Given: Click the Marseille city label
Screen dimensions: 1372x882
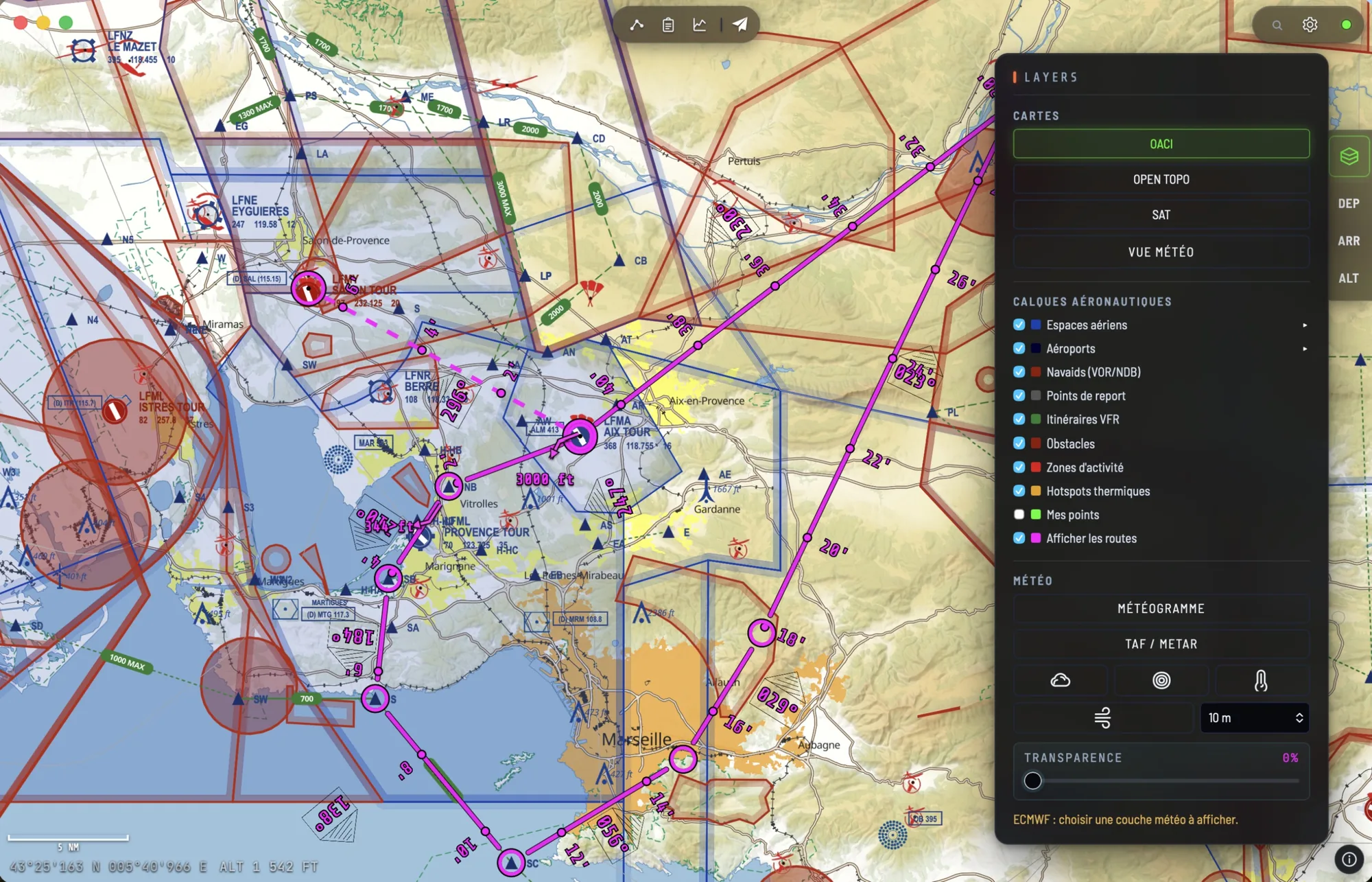Looking at the screenshot, I should point(637,739).
